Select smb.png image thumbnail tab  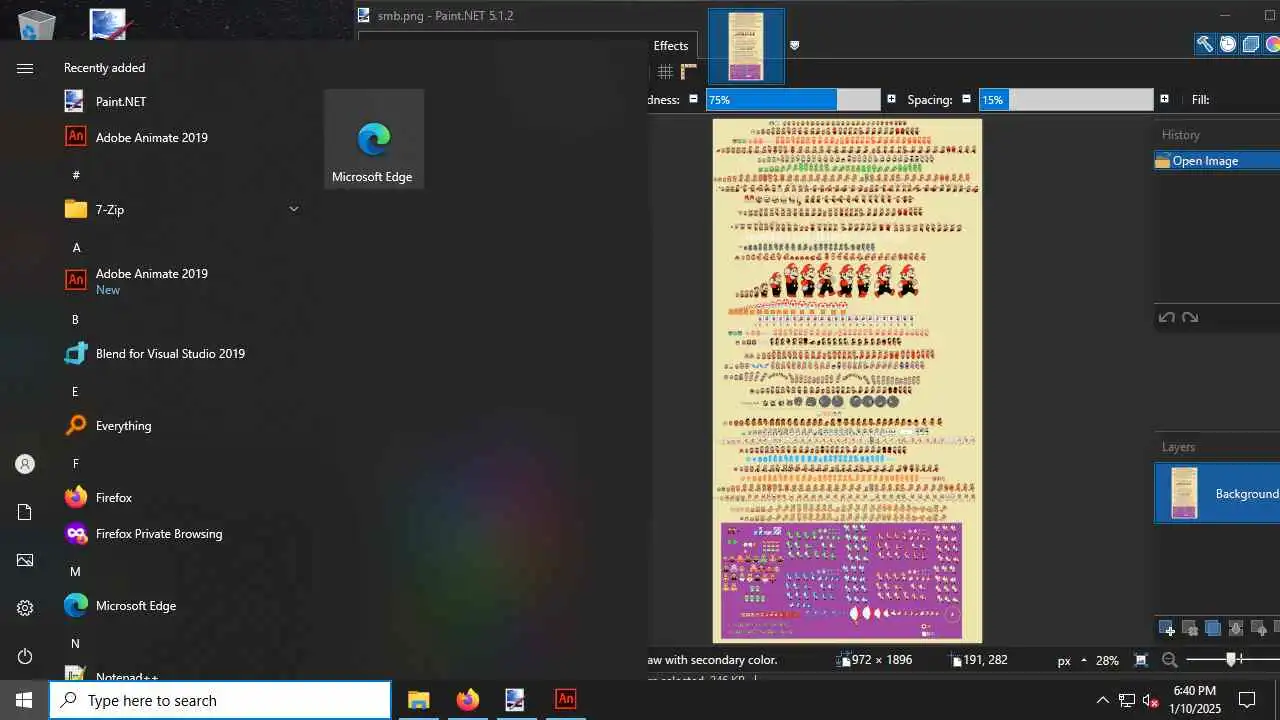(x=746, y=46)
